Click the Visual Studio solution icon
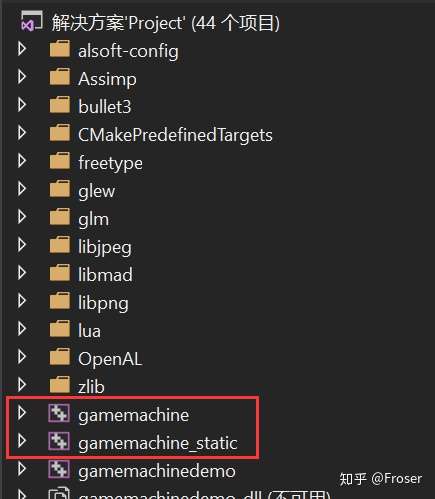This screenshot has height=499, width=435. pyautogui.click(x=32, y=21)
